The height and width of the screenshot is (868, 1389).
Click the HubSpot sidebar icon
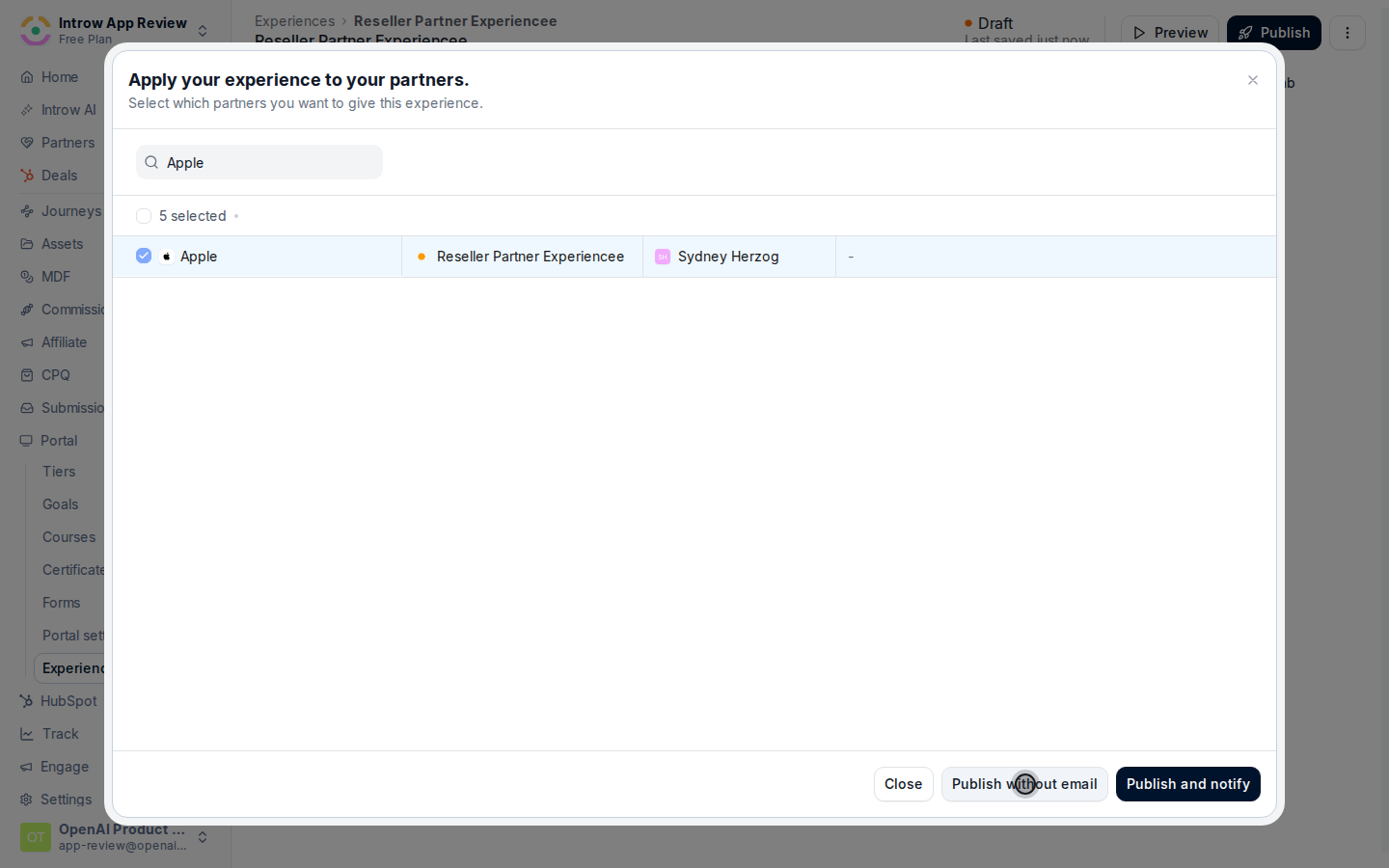coord(26,701)
